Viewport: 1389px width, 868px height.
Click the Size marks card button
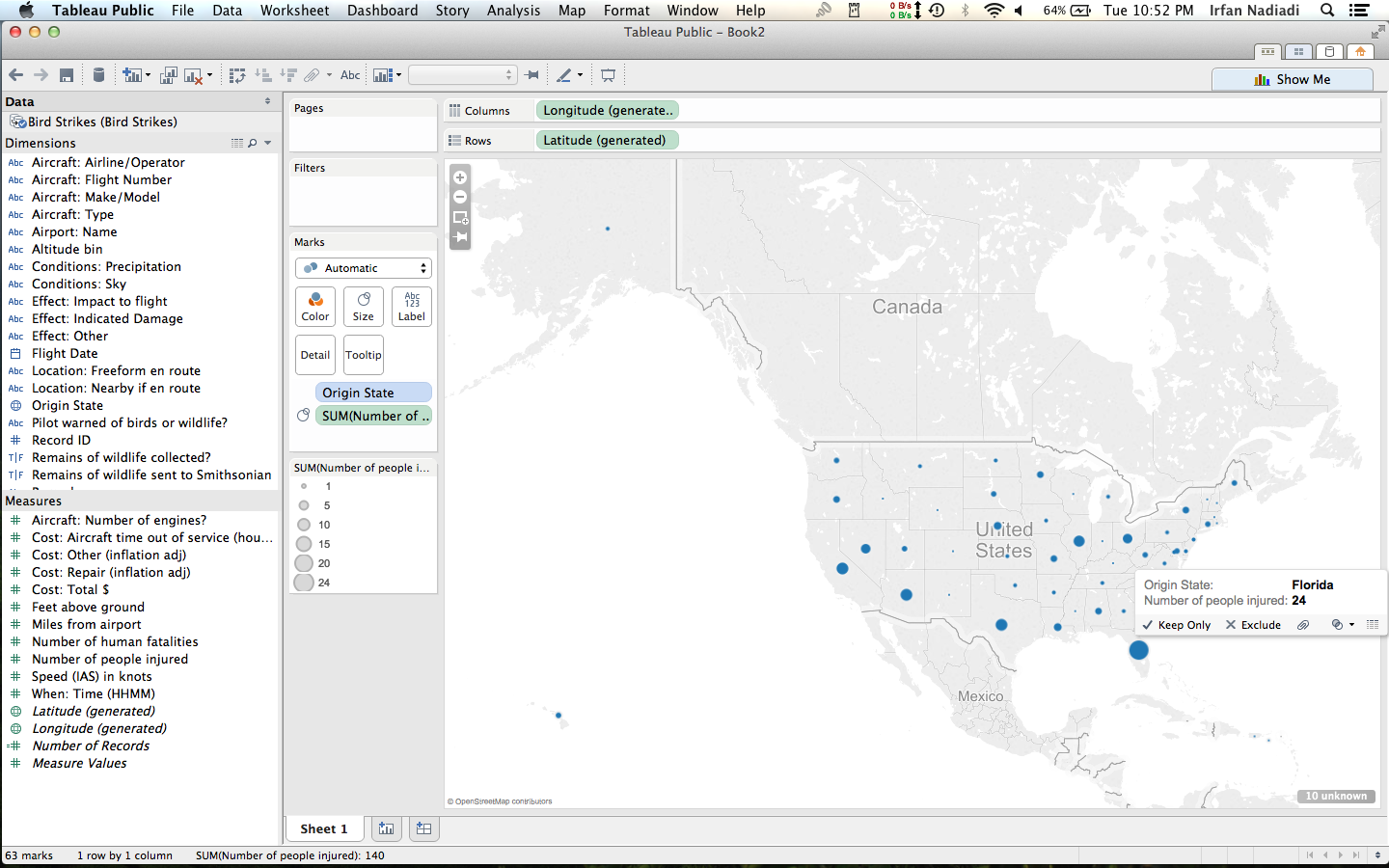pos(364,307)
